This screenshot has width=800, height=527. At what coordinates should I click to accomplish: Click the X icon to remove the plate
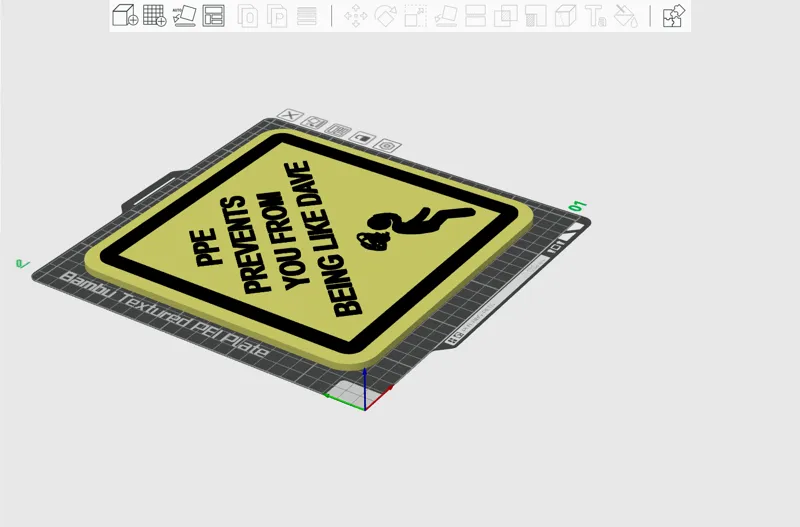(x=290, y=115)
